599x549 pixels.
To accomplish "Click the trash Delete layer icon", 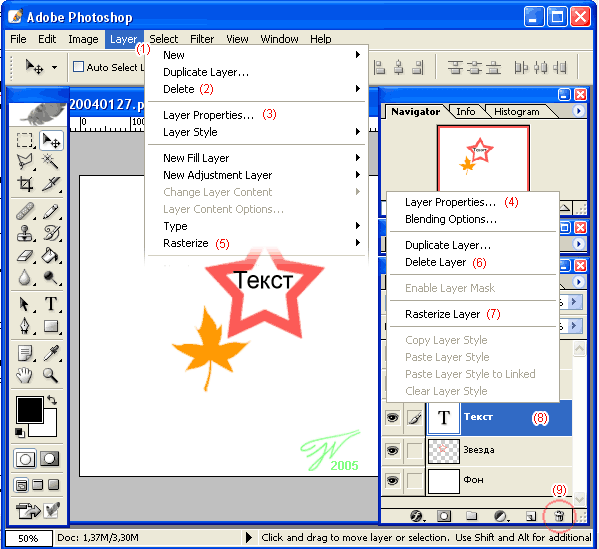I will 559,517.
